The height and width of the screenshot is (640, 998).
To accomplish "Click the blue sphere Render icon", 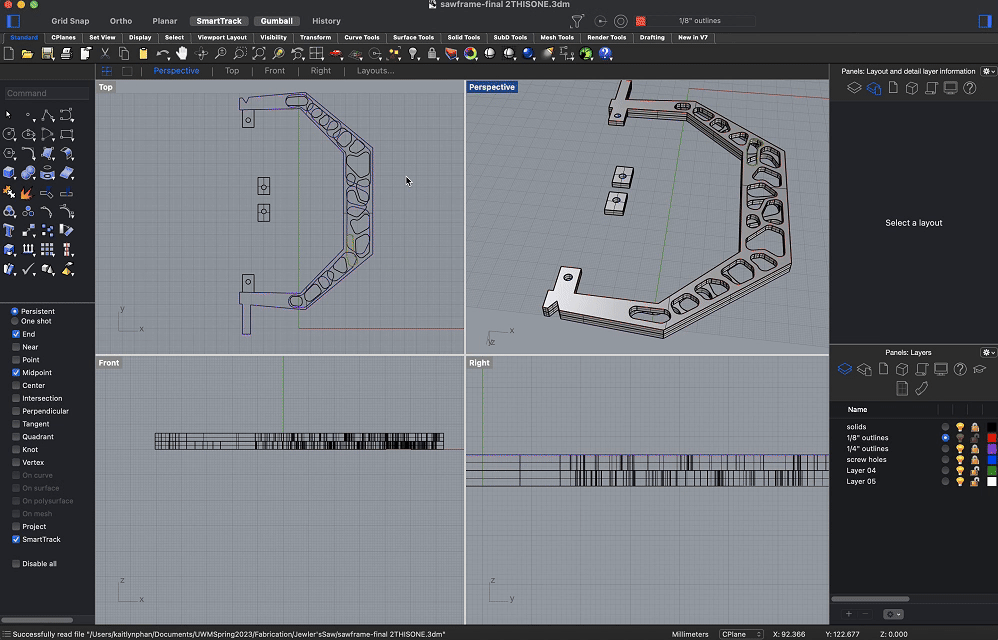I will pyautogui.click(x=528, y=54).
